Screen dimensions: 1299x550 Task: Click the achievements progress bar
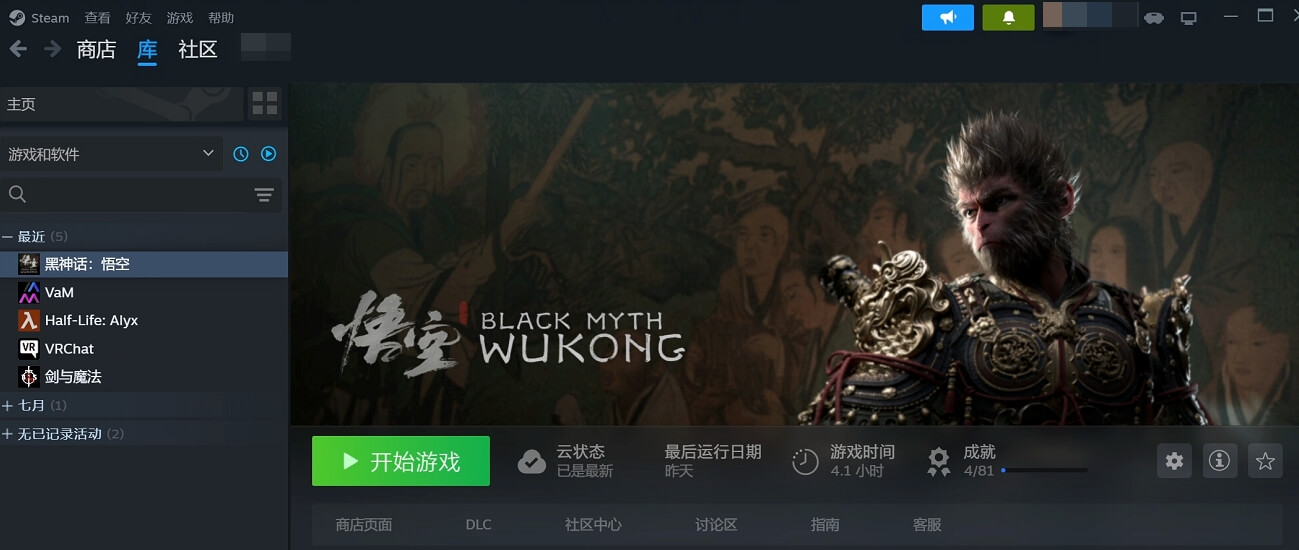click(1044, 470)
